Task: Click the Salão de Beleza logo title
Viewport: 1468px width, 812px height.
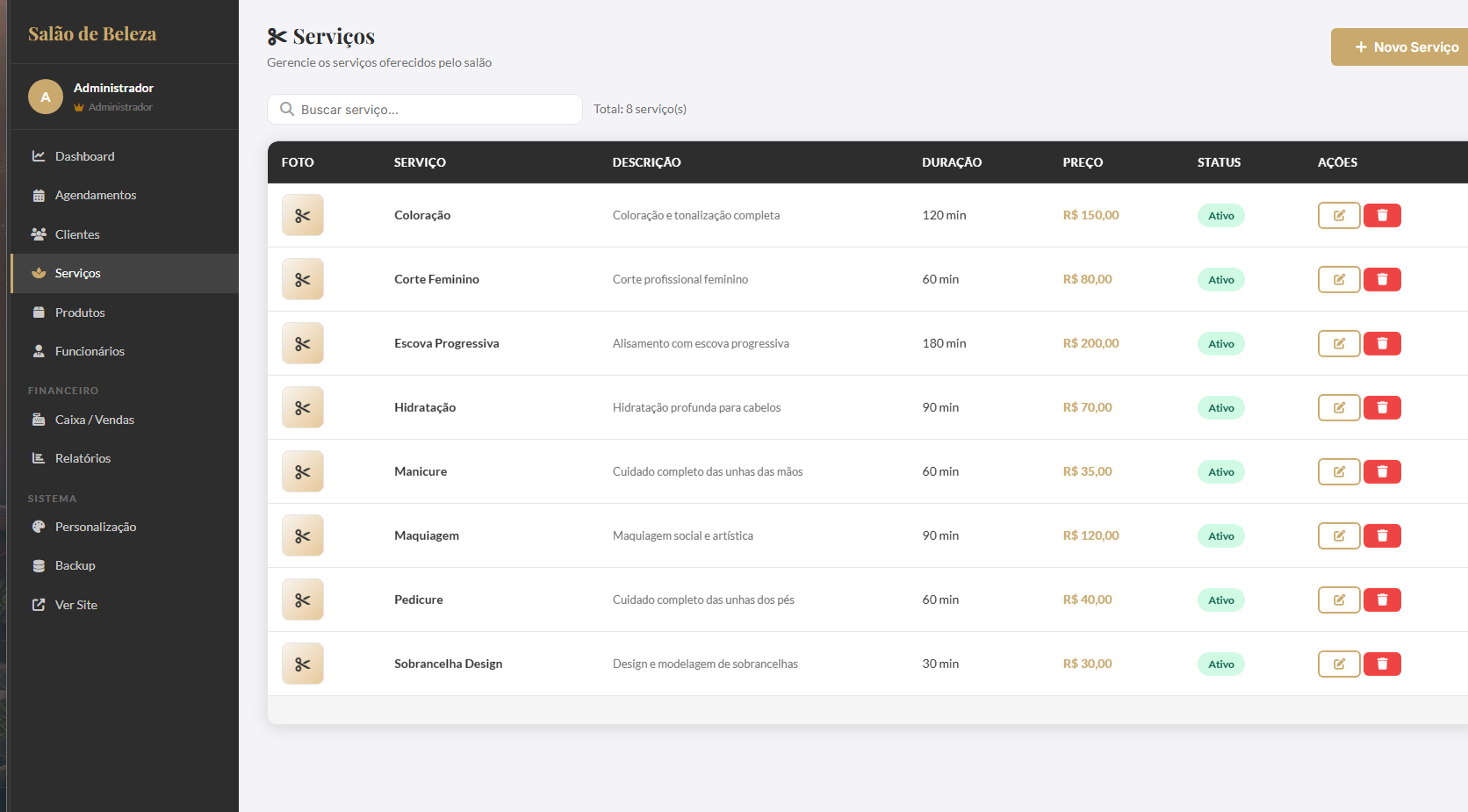Action: click(x=92, y=33)
